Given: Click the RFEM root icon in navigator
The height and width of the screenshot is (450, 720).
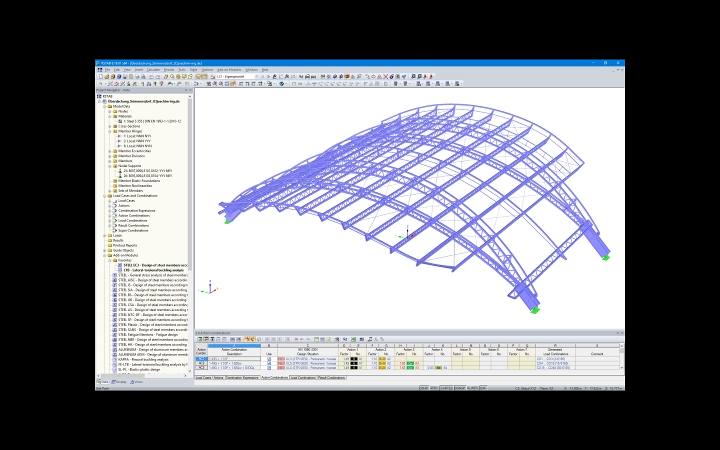Looking at the screenshot, I should click(x=99, y=96).
